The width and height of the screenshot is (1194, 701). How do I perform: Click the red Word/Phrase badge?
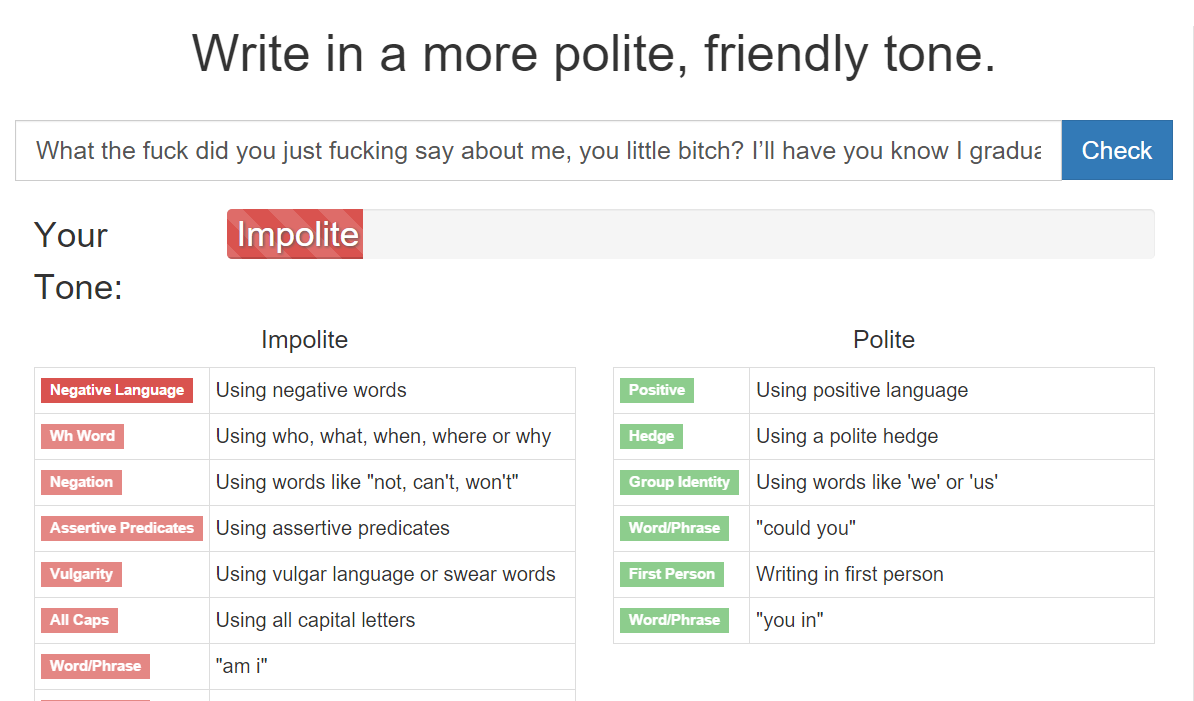(x=95, y=666)
